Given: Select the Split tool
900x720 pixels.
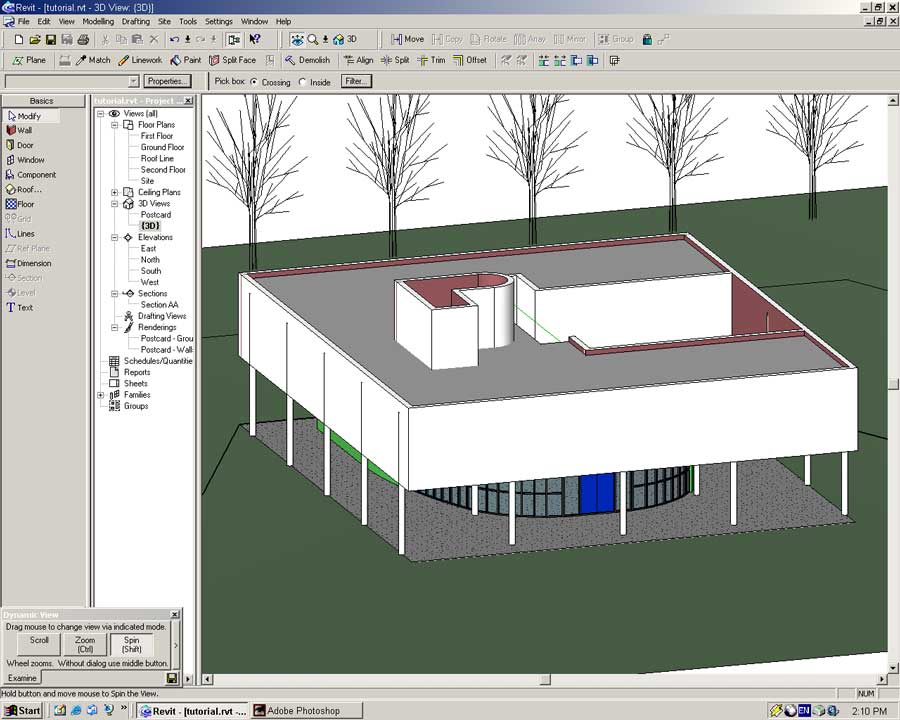Looking at the screenshot, I should (x=395, y=60).
